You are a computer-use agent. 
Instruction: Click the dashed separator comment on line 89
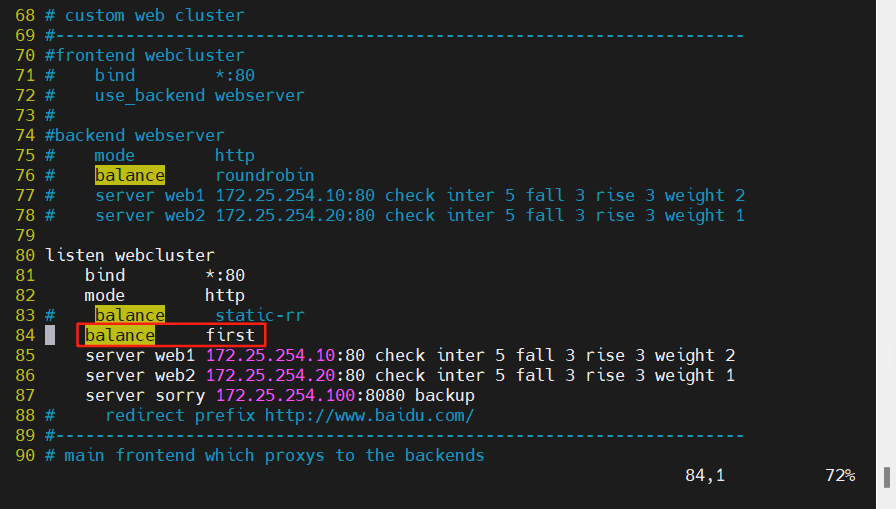[x=394, y=435]
